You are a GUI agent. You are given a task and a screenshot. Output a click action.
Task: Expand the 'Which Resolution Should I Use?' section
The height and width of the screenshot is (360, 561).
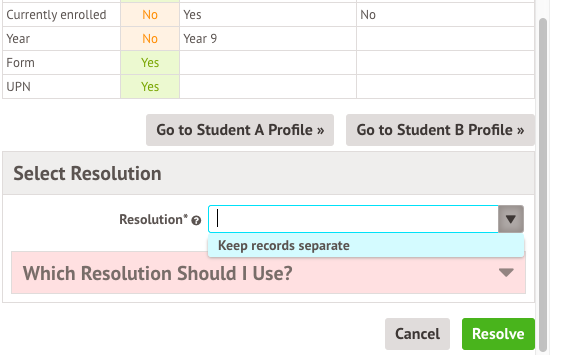coord(268,273)
